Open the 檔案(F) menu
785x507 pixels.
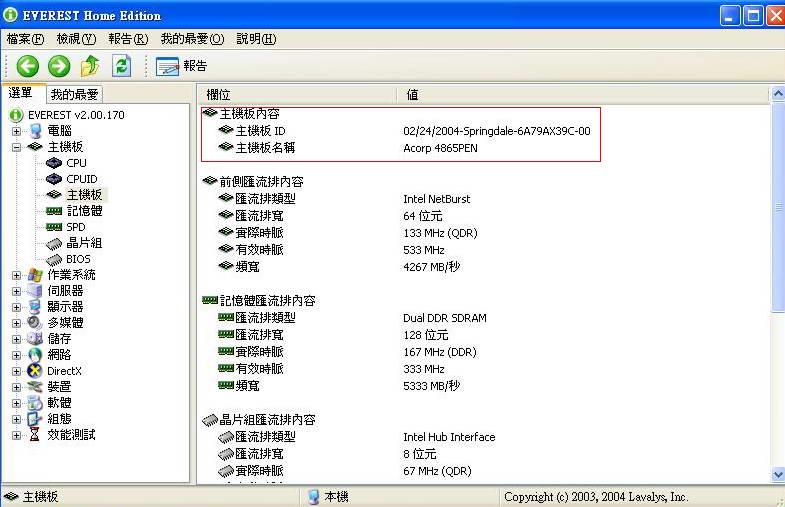26,39
